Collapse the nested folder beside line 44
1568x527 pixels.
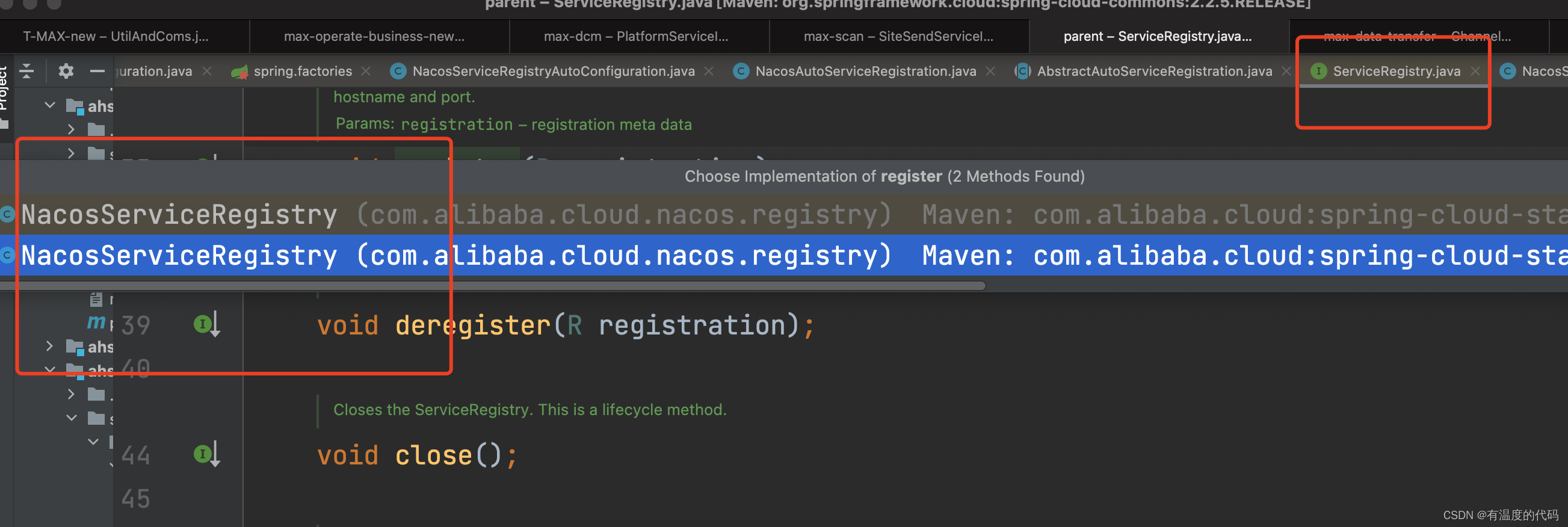coord(93,442)
